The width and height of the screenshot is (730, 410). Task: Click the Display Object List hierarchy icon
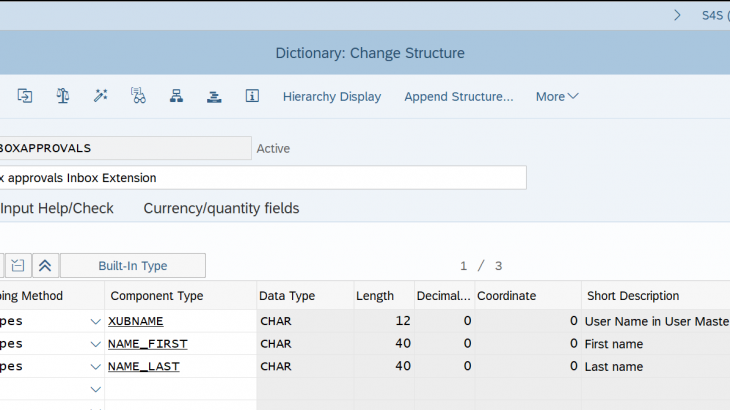176,96
